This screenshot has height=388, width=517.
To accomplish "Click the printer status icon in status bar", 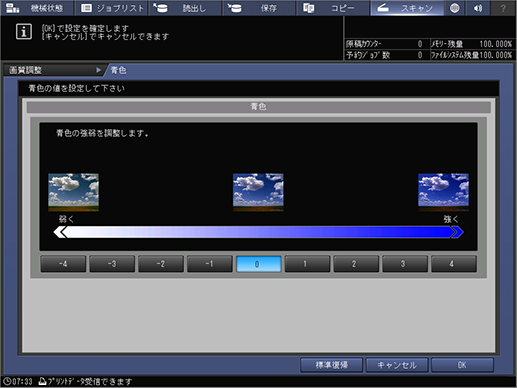I will [x=42, y=381].
